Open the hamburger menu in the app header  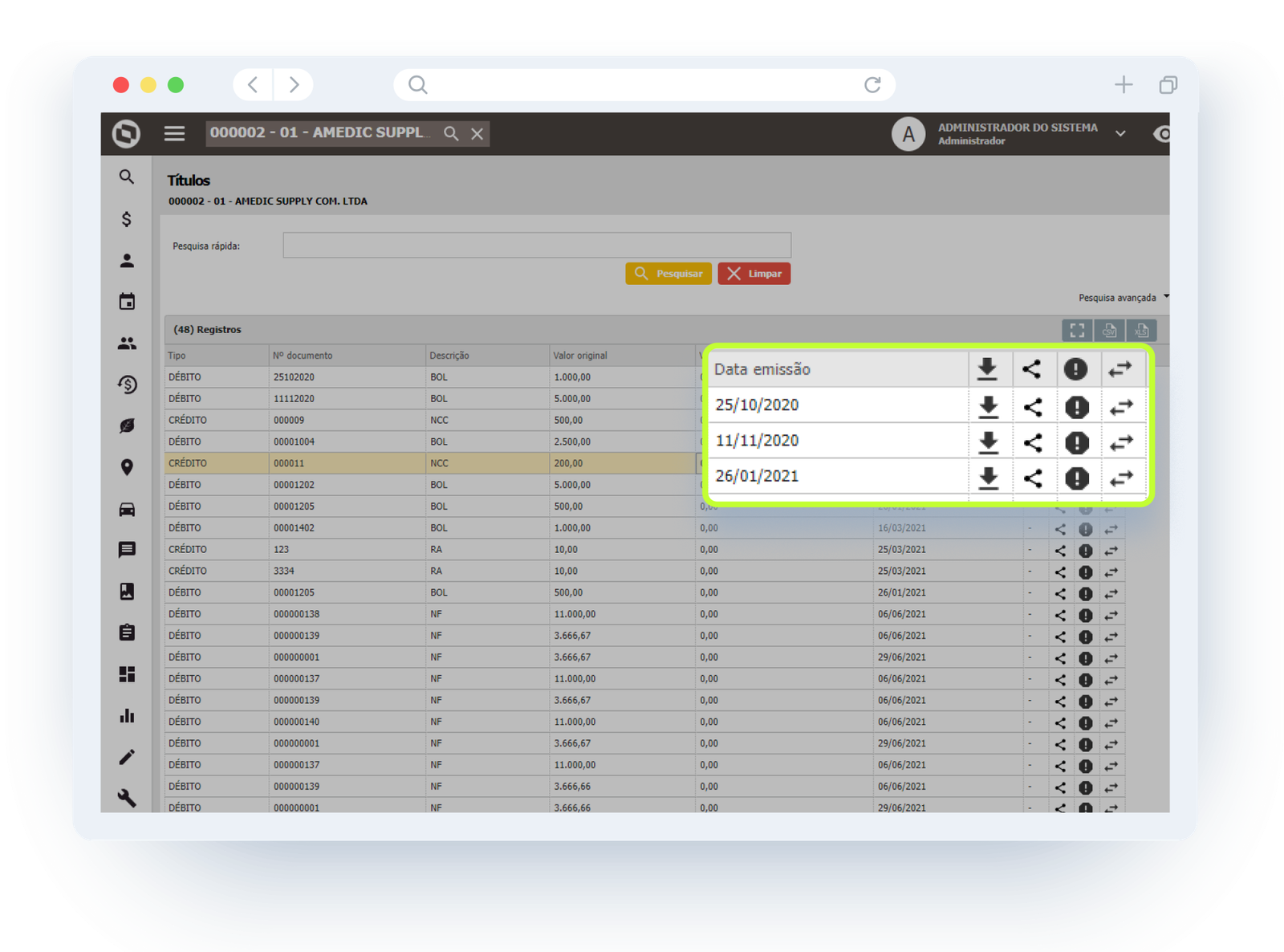[x=174, y=133]
